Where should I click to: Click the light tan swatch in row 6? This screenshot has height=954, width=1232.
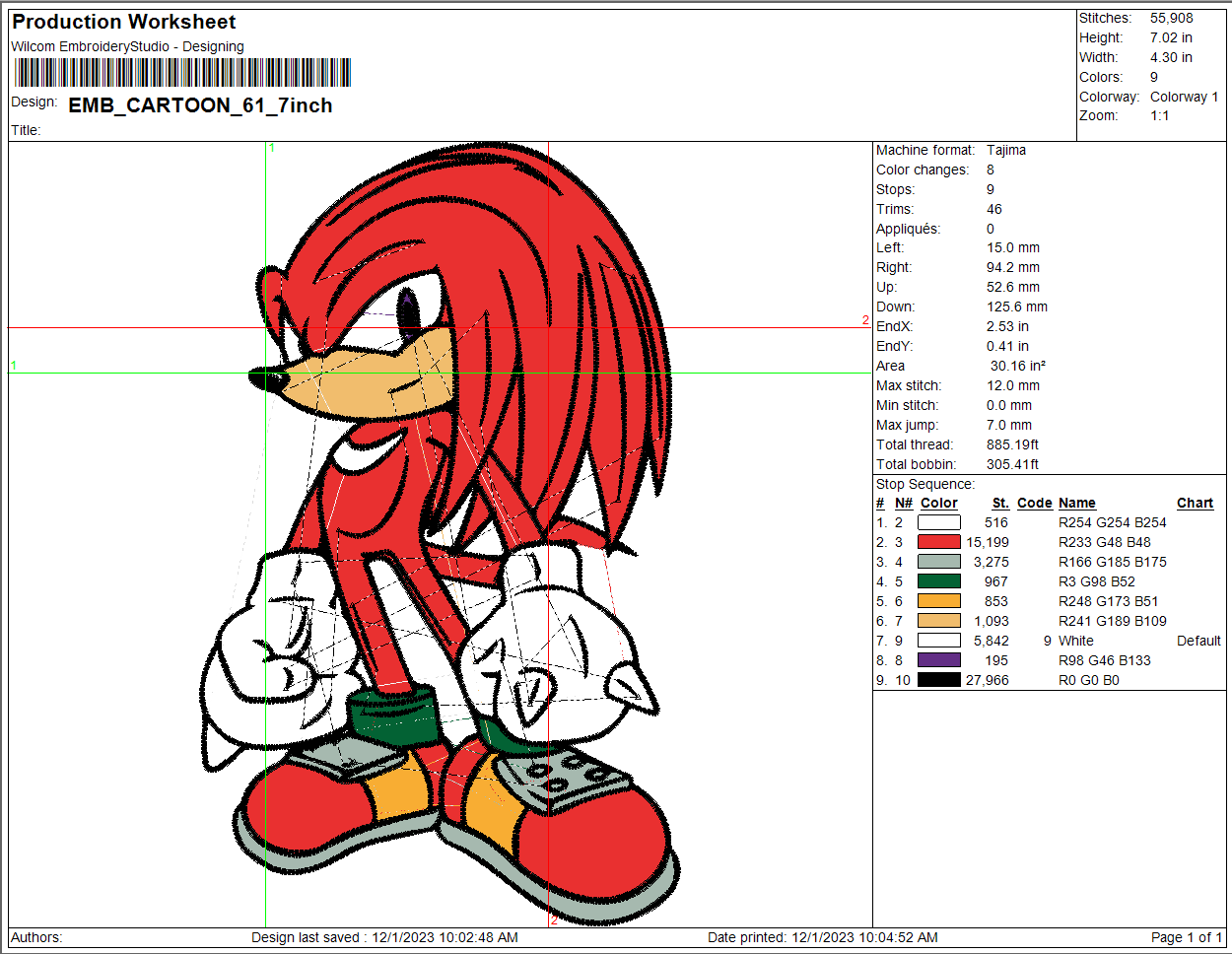pos(938,621)
